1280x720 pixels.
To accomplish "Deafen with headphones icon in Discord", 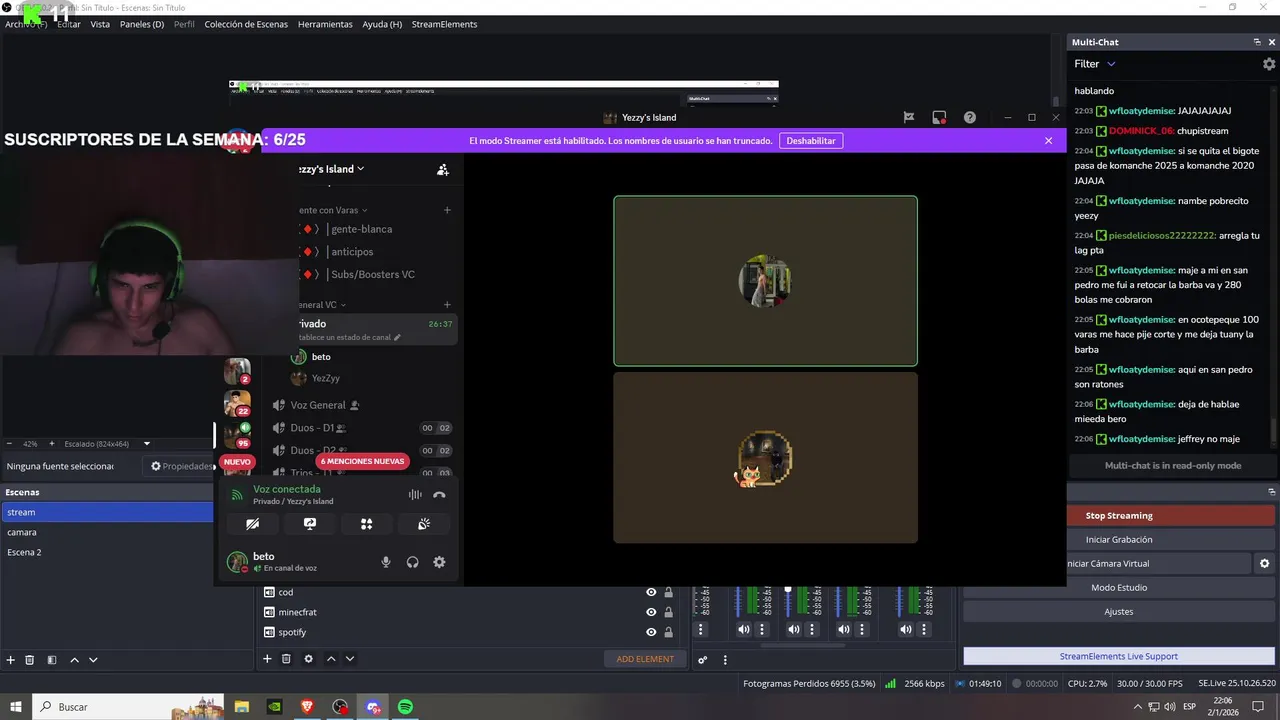I will (x=412, y=562).
